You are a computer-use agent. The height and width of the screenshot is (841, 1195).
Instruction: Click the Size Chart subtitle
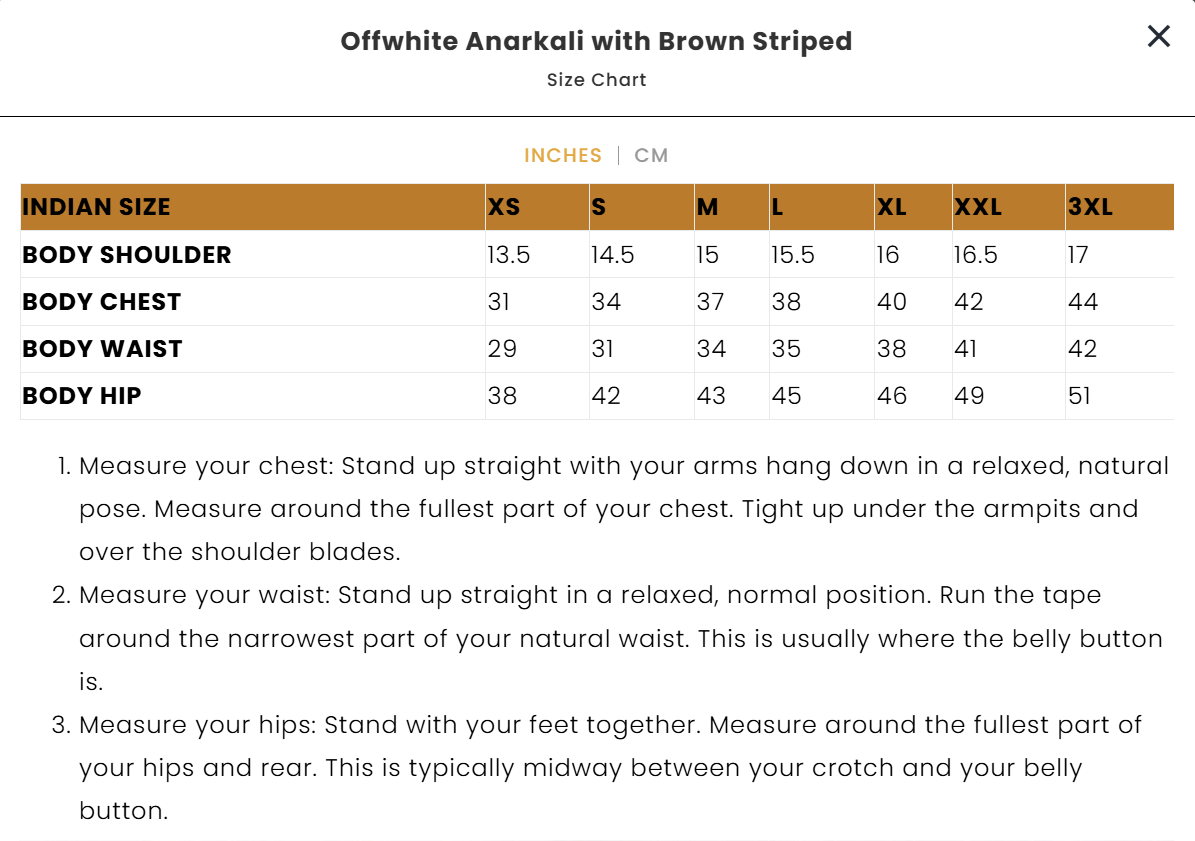click(x=596, y=80)
